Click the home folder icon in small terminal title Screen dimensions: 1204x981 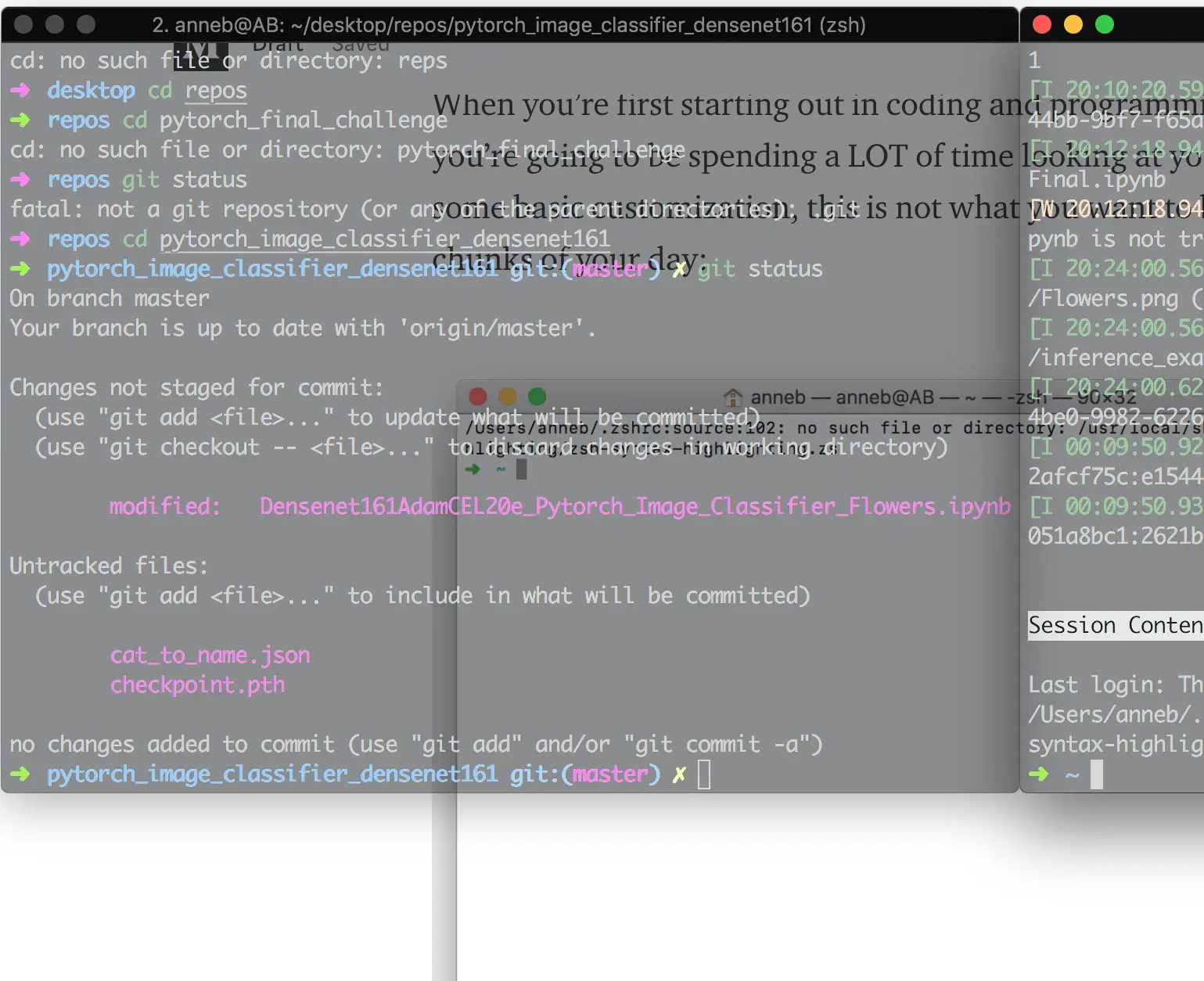[733, 397]
